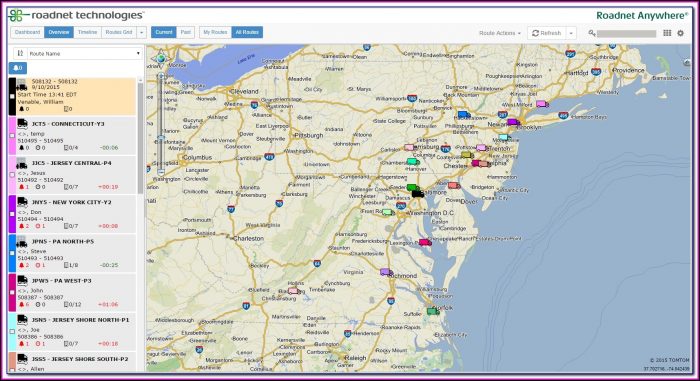The width and height of the screenshot is (700, 381).
Task: Expand the Refresh options arrow
Action: [x=571, y=33]
